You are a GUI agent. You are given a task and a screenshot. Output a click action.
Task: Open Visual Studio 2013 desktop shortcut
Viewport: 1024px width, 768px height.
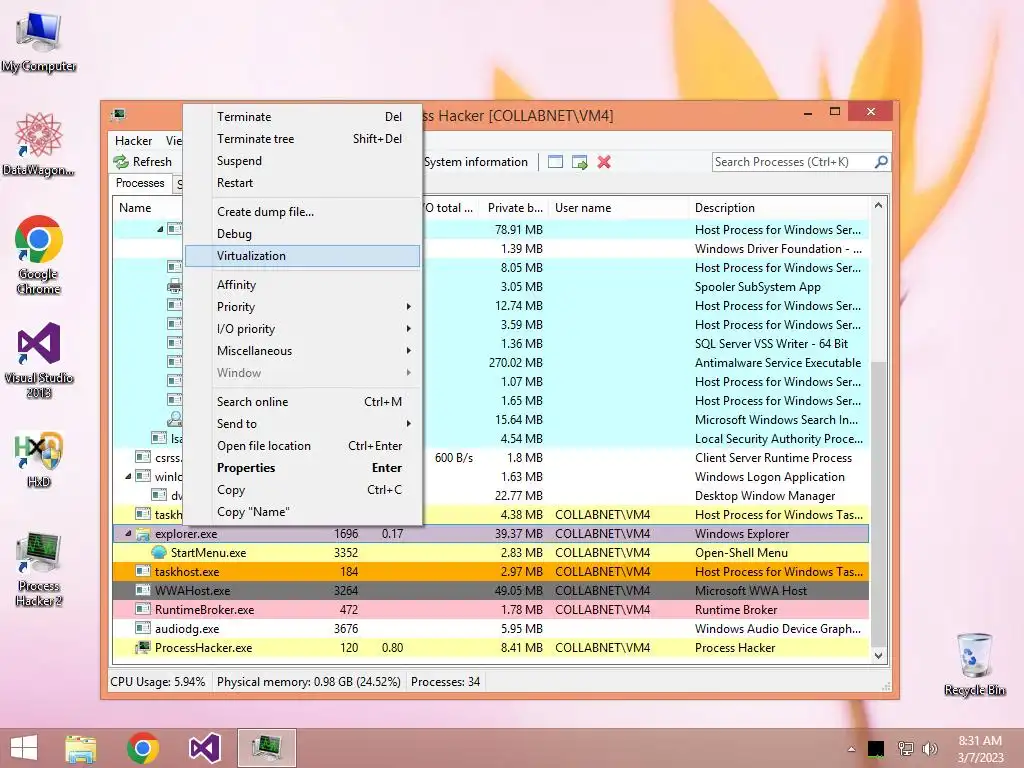tap(39, 360)
